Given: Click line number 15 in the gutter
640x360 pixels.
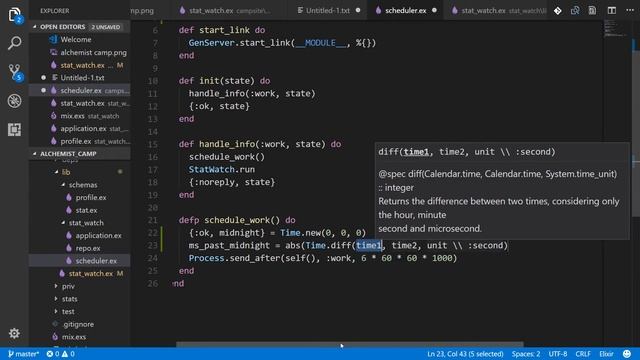Looking at the screenshot, I should click(x=153, y=144).
